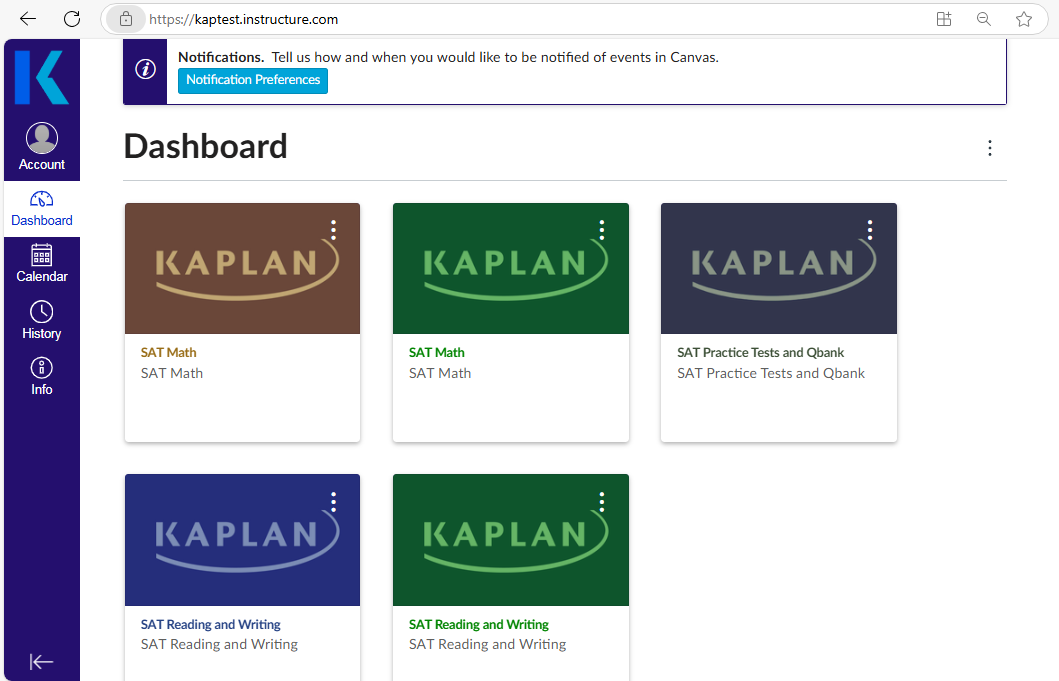Go to Dashboard in the sidebar

click(42, 209)
